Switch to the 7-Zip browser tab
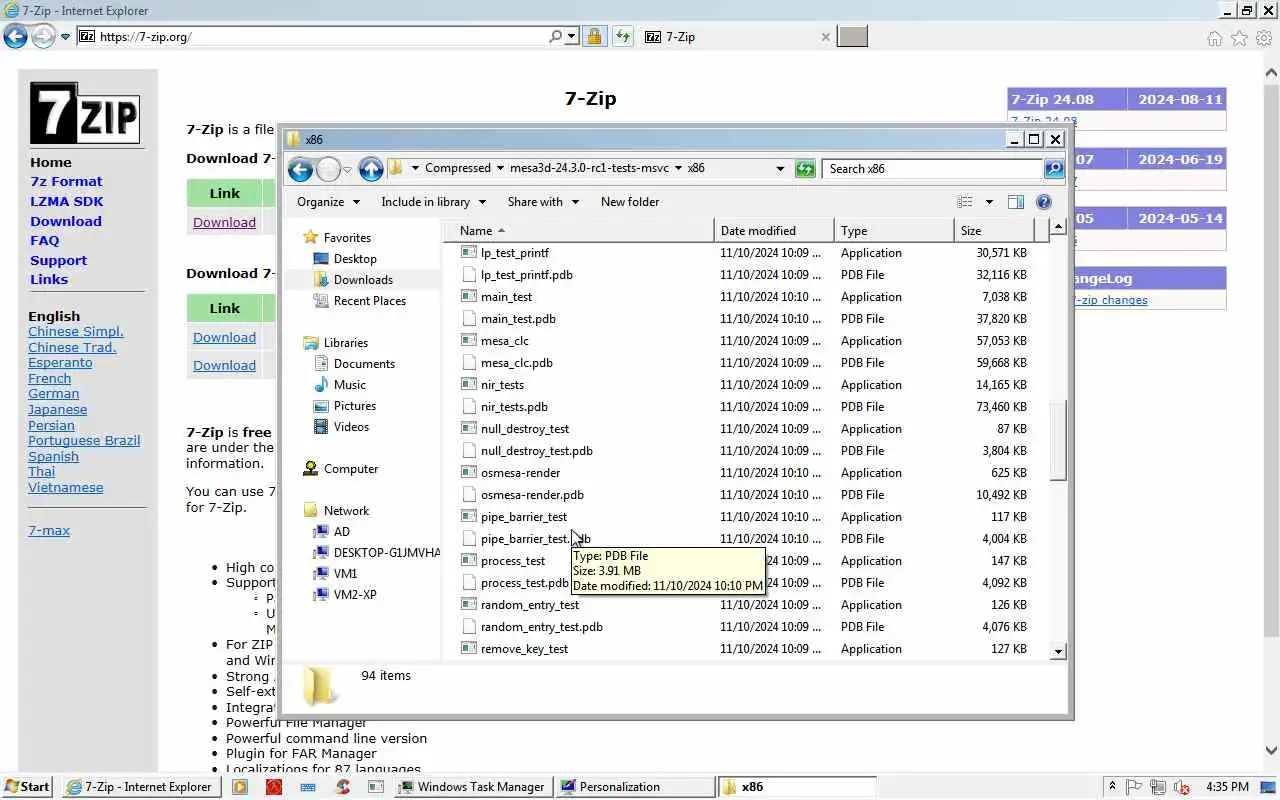Viewport: 1280px width, 800px height. (738, 37)
